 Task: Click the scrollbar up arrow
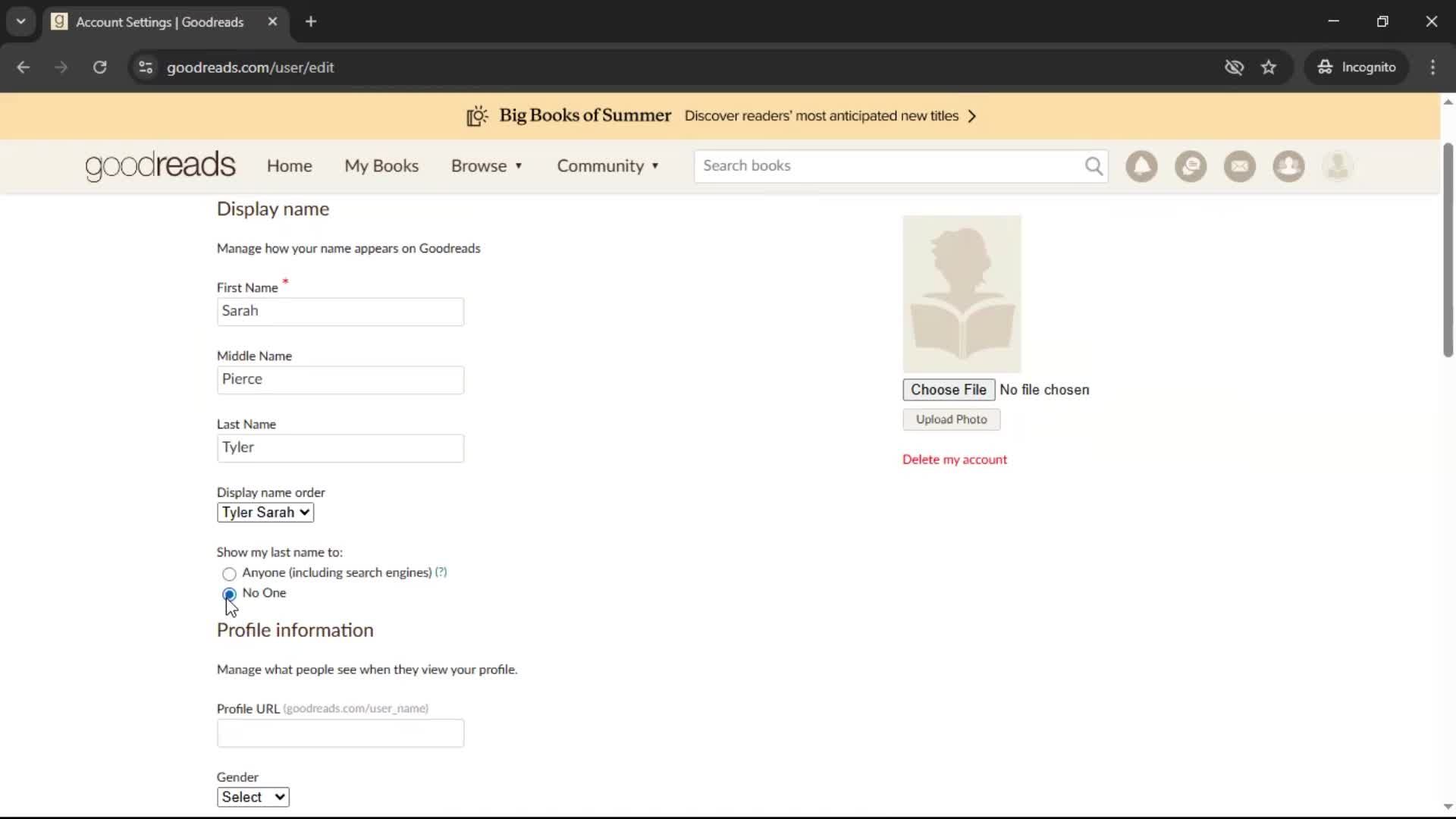(1448, 102)
